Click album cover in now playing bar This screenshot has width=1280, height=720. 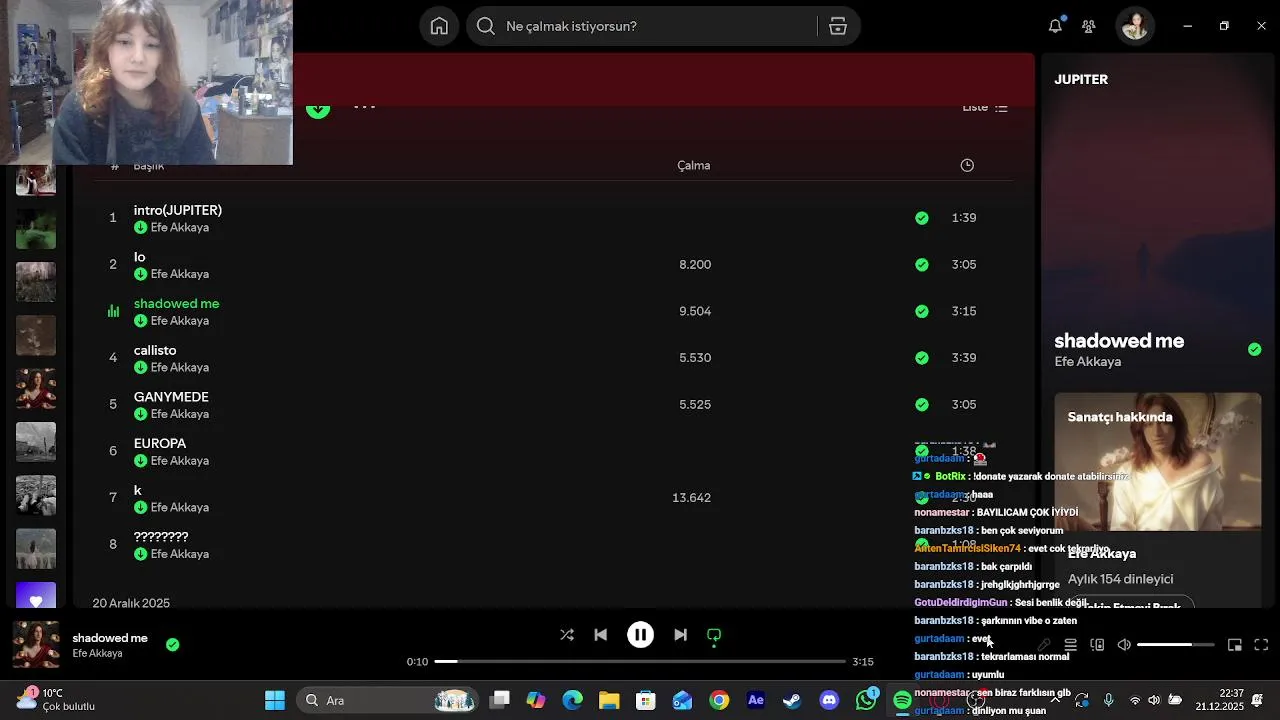(x=36, y=644)
